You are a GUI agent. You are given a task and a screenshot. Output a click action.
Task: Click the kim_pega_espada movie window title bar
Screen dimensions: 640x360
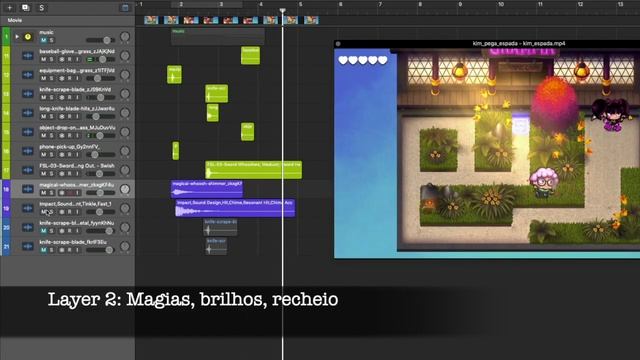click(x=487, y=43)
